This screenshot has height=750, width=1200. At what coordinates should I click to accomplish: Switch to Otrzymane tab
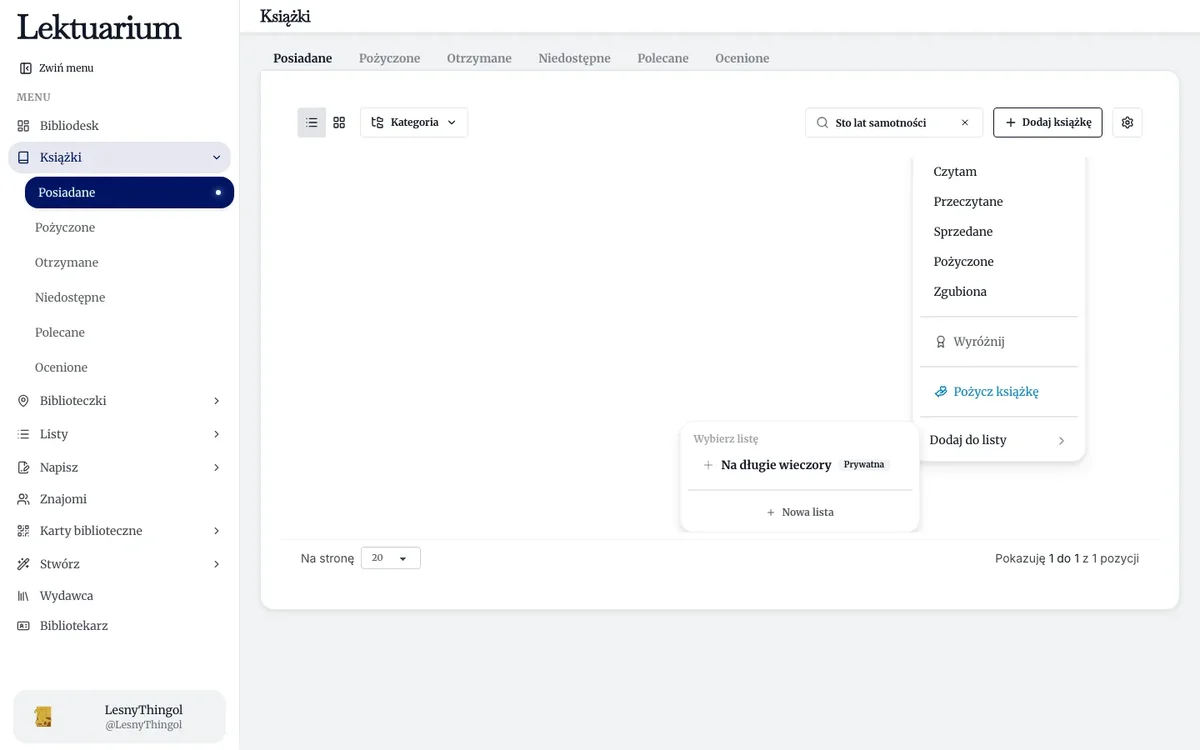pyautogui.click(x=479, y=59)
